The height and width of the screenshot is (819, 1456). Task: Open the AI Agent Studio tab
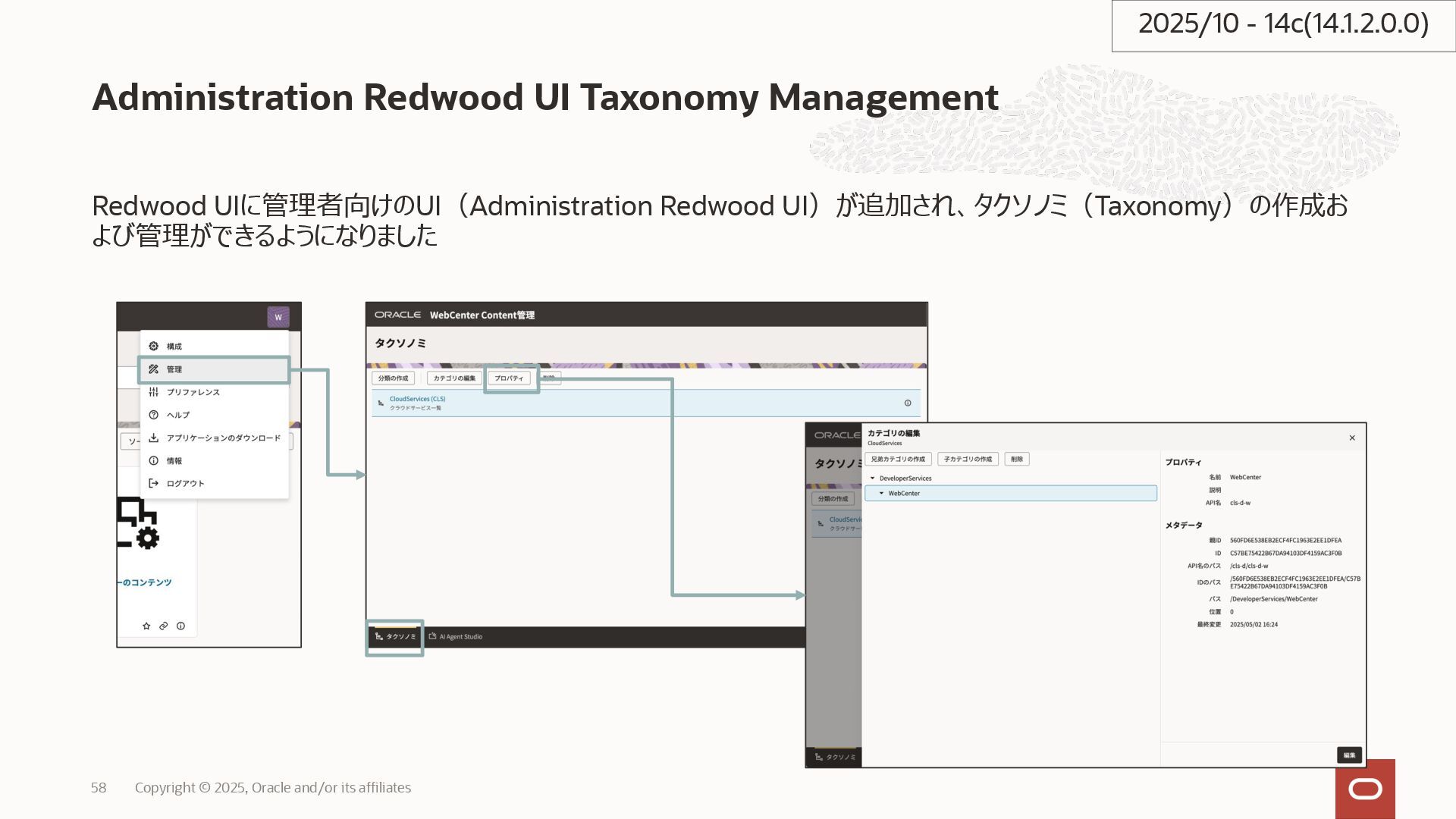coord(456,637)
